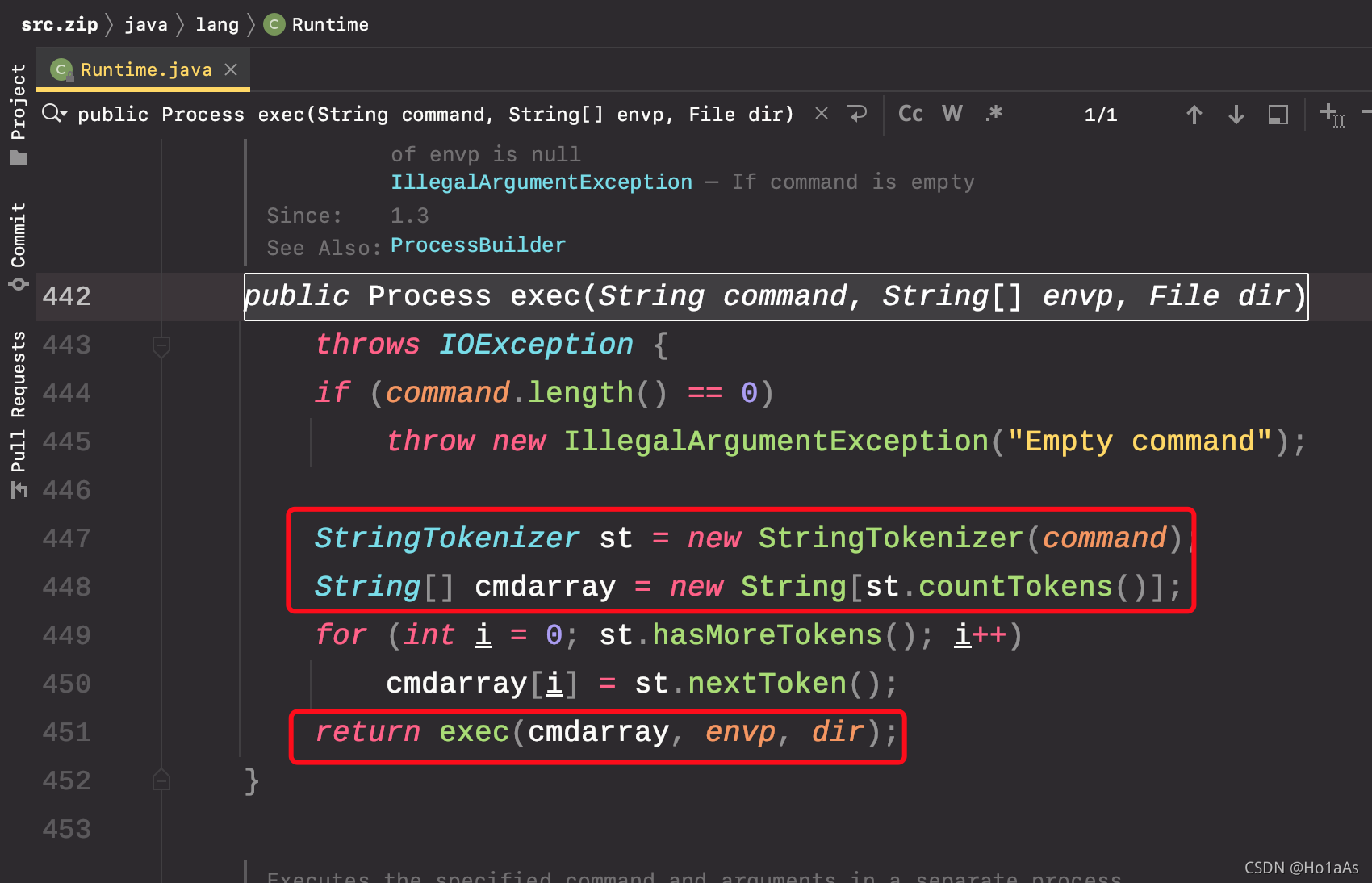Click the Commit sidebar icon

pos(19,284)
